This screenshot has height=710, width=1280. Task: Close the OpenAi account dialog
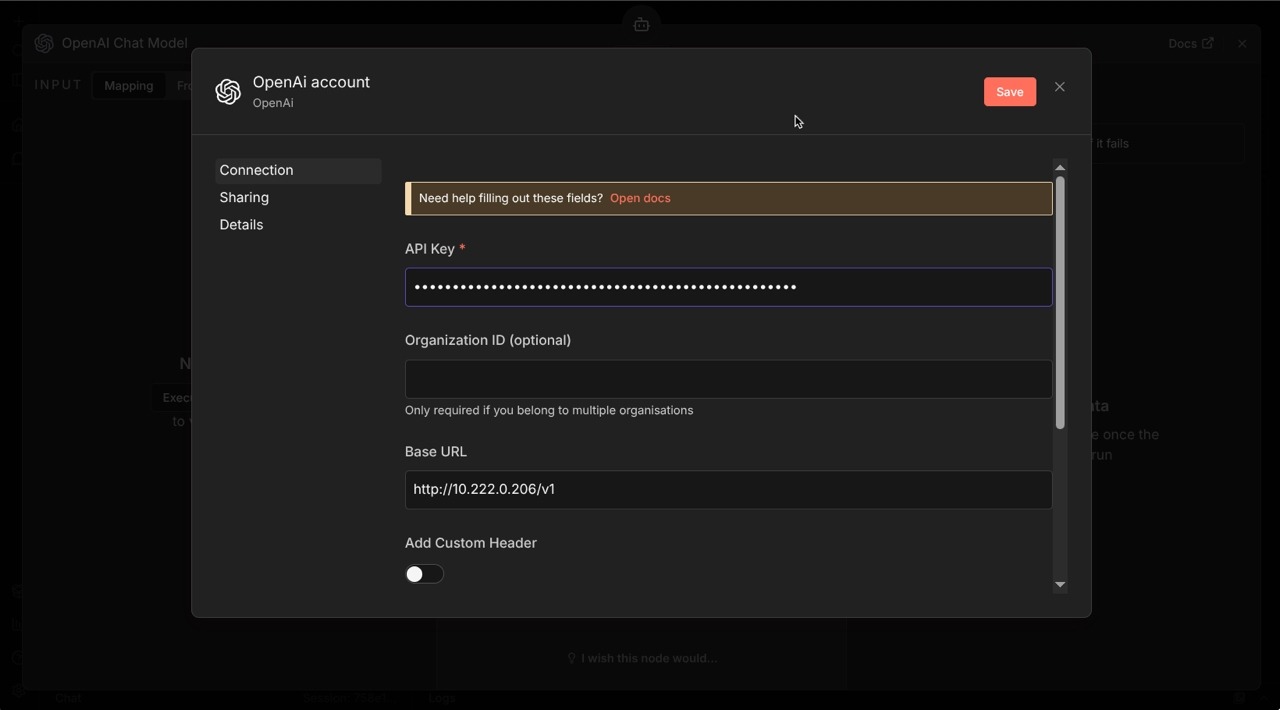pos(1060,87)
